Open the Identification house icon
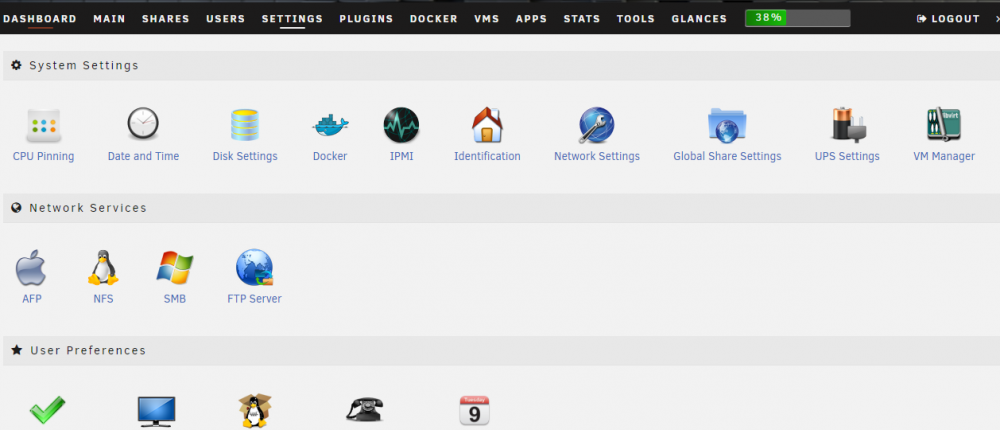 point(487,124)
